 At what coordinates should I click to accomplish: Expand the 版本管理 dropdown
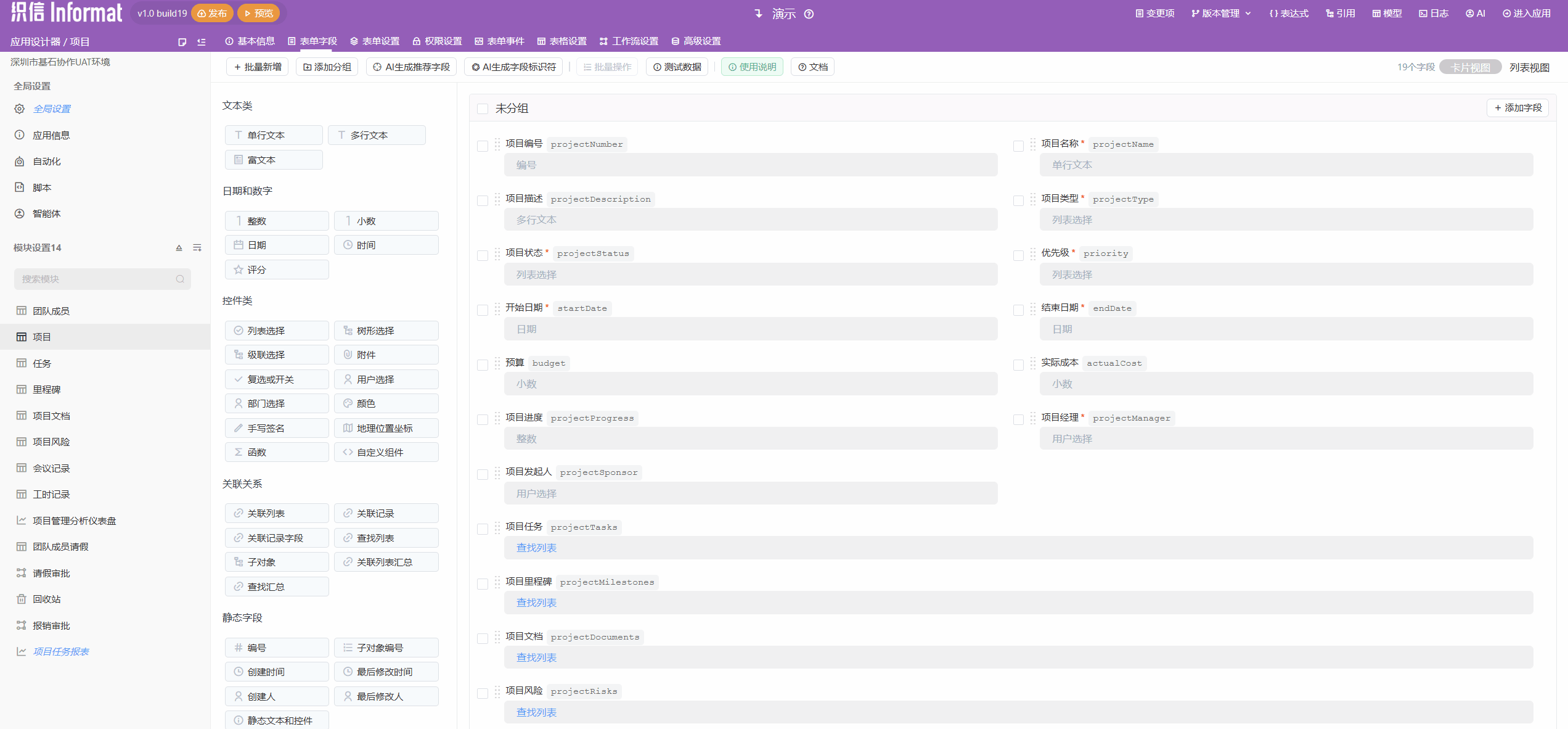(1222, 14)
